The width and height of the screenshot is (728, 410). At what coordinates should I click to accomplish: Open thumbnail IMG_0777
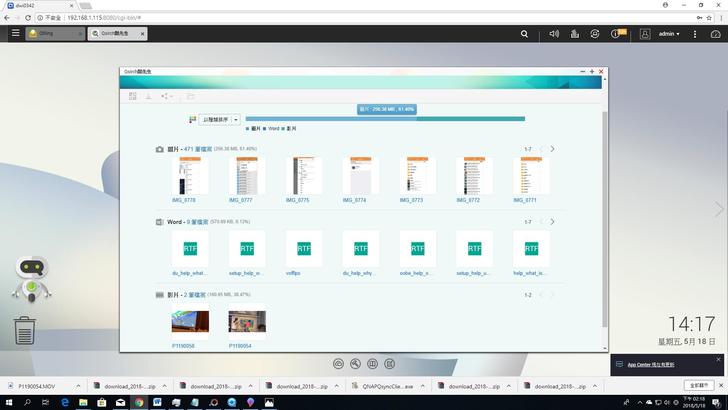coord(247,176)
